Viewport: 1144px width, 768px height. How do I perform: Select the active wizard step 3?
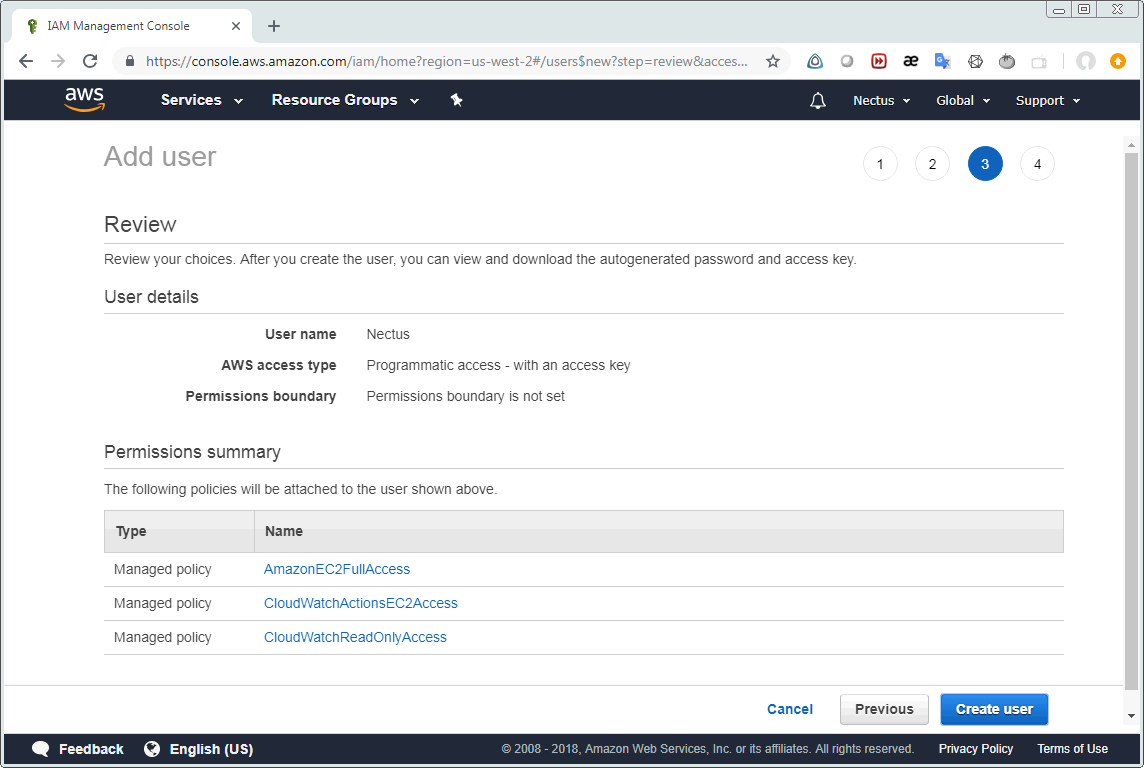click(x=985, y=164)
